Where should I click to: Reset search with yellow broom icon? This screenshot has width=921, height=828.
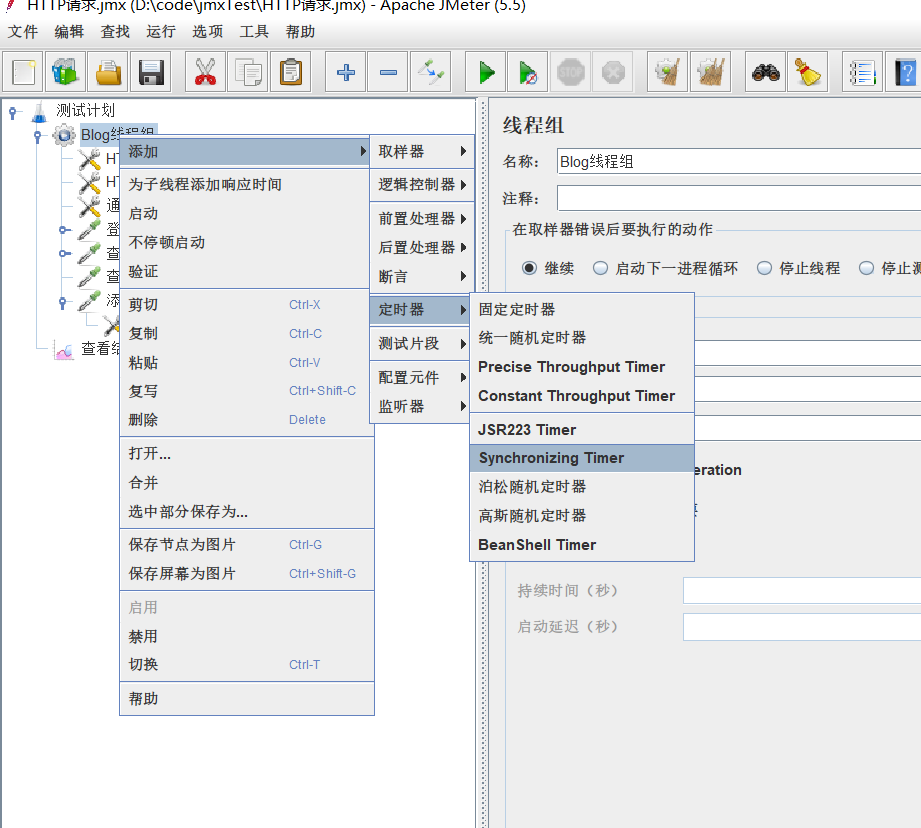pyautogui.click(x=808, y=72)
